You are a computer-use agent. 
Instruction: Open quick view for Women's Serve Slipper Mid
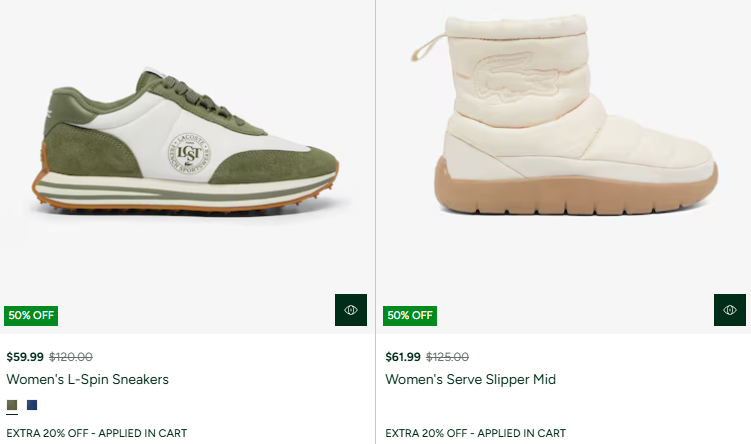(730, 310)
